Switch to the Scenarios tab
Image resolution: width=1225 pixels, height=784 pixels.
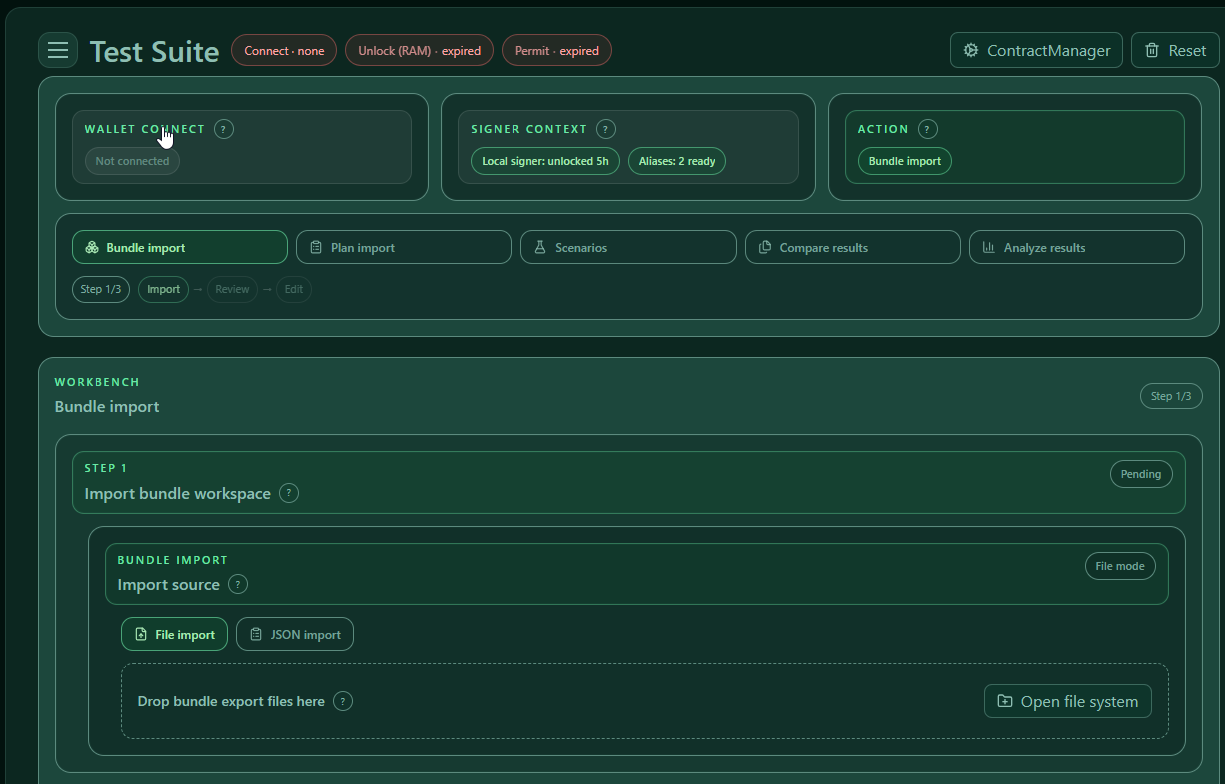[x=628, y=247]
